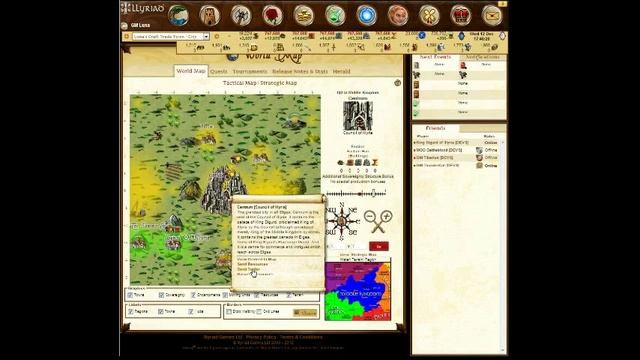Open the World Map globe icon
This screenshot has height=360, width=640.
[178, 16]
